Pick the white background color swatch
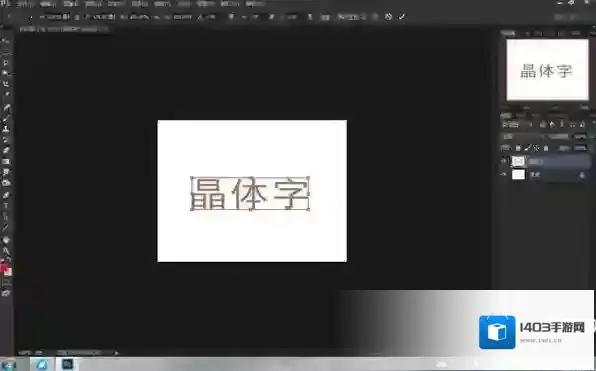The image size is (596, 371). click(9, 273)
